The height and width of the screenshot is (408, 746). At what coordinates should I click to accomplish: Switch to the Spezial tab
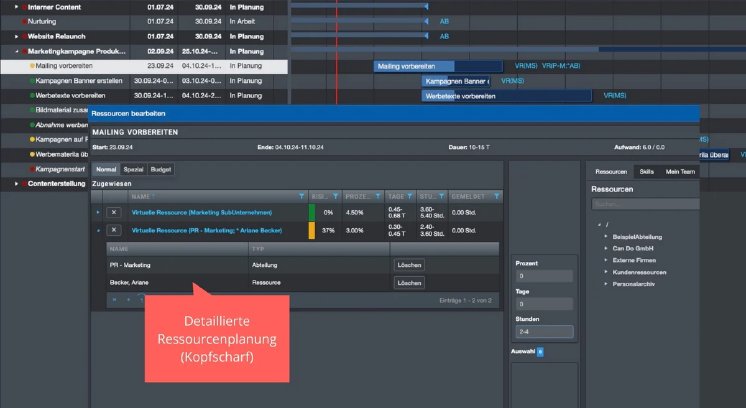(133, 171)
